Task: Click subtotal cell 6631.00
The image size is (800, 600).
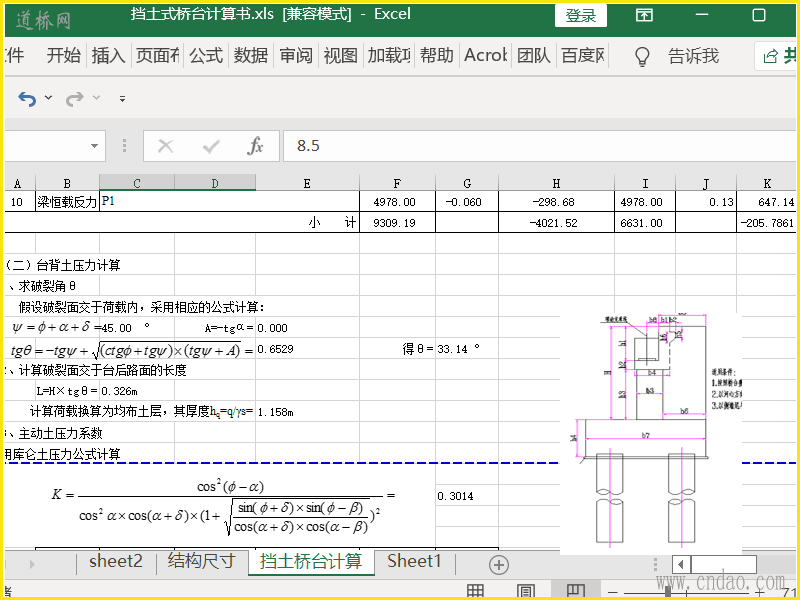Action: pyautogui.click(x=645, y=223)
